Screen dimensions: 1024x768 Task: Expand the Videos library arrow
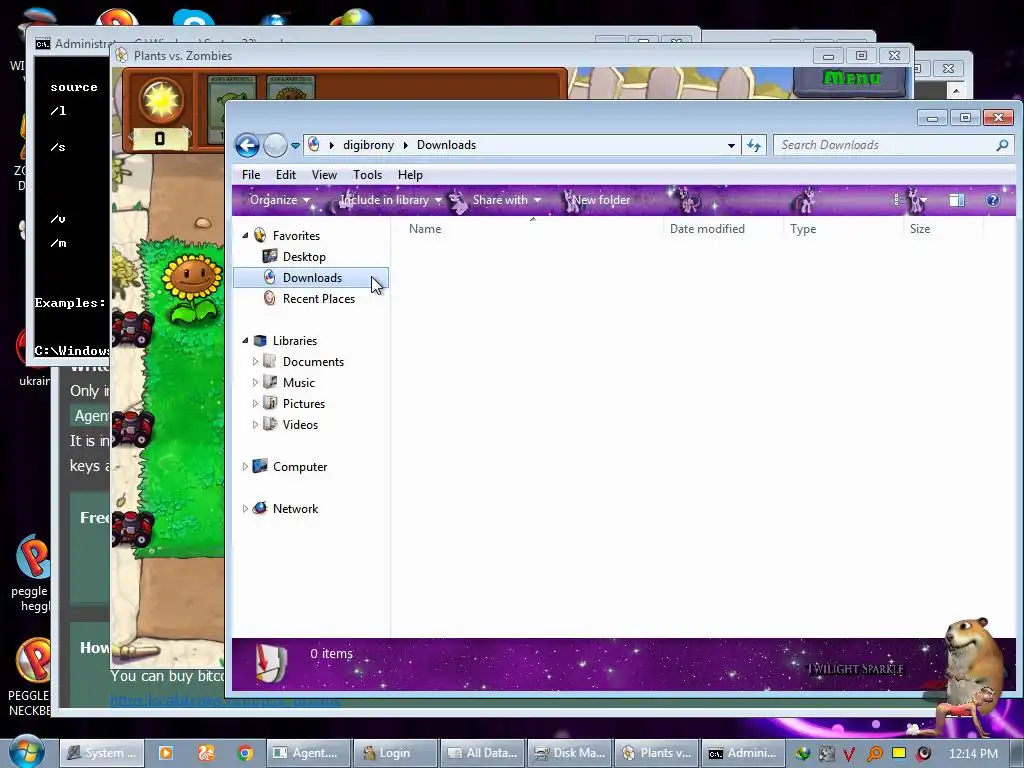[x=255, y=424]
